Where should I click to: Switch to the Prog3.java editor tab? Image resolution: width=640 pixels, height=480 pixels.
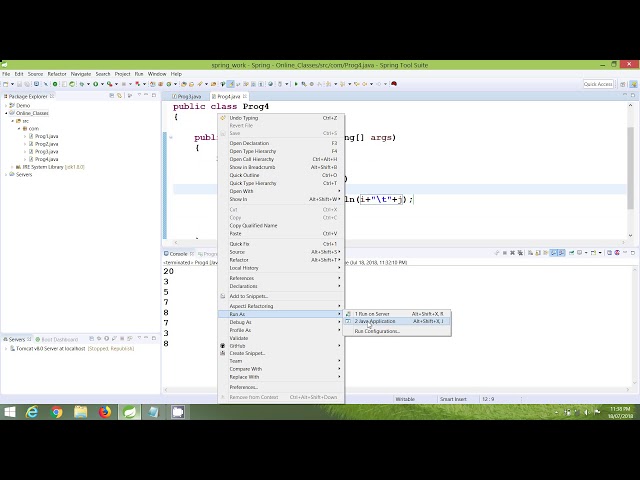[x=187, y=96]
